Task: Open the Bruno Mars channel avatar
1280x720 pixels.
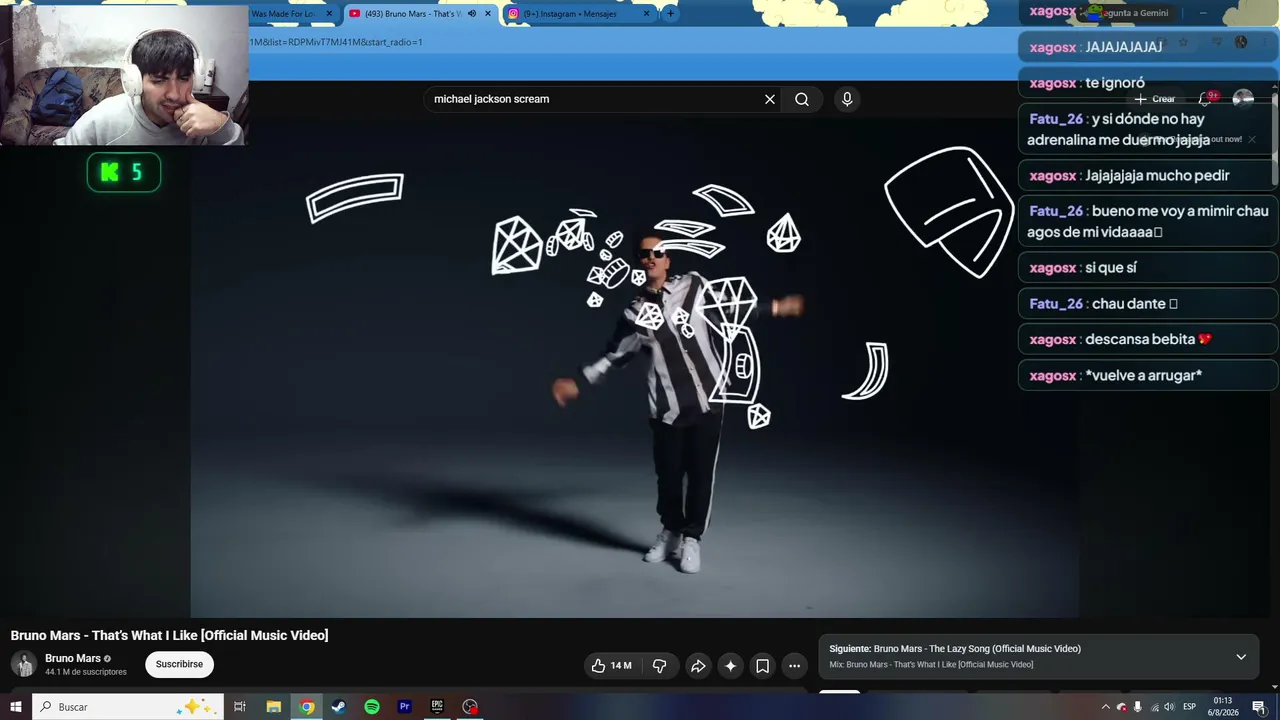Action: point(23,664)
